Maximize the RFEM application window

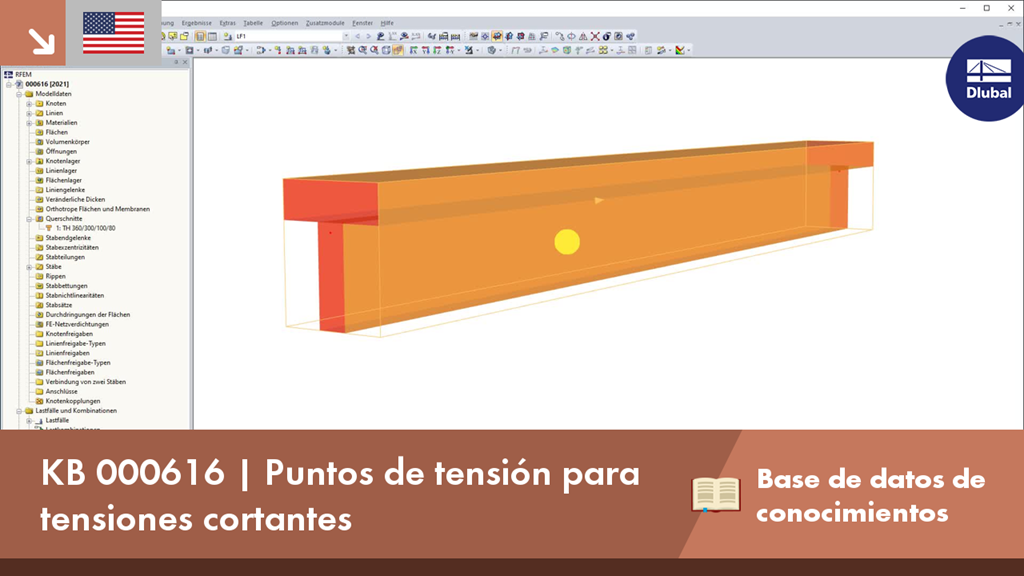pos(987,8)
